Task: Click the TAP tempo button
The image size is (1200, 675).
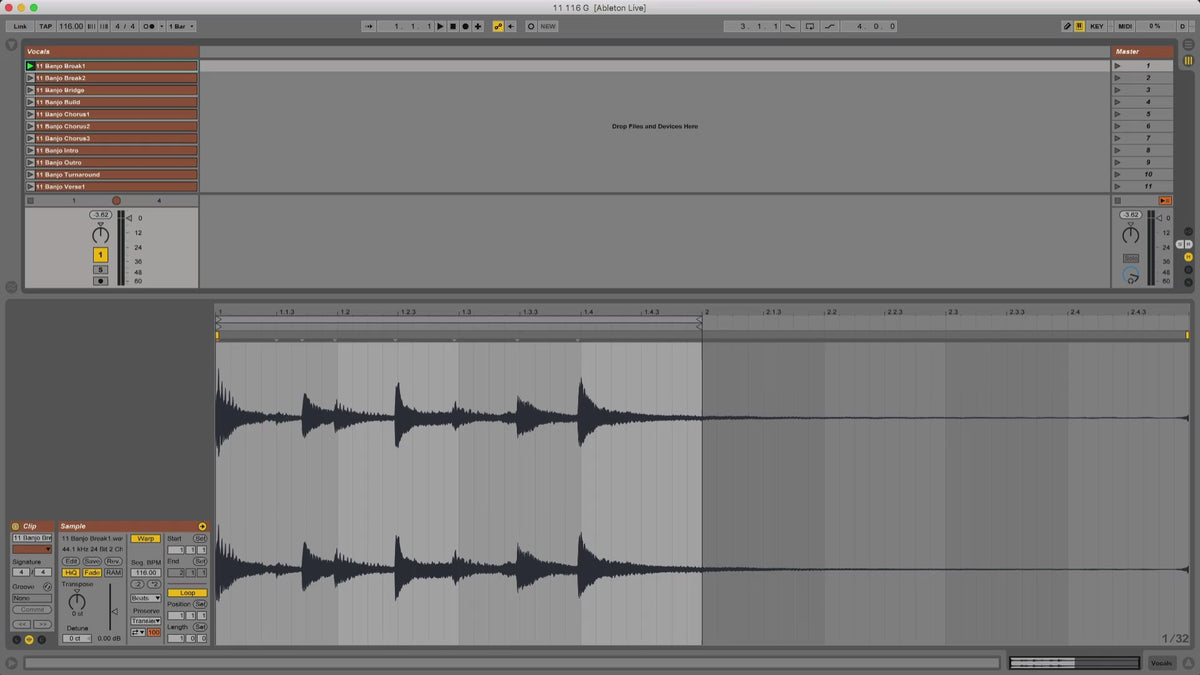Action: tap(45, 26)
